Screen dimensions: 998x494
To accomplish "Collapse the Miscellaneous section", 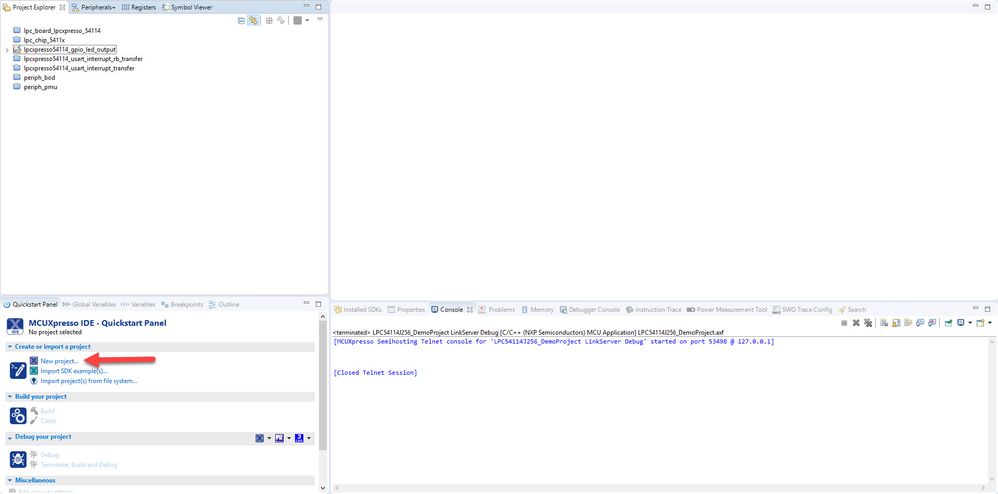I will click(10, 480).
